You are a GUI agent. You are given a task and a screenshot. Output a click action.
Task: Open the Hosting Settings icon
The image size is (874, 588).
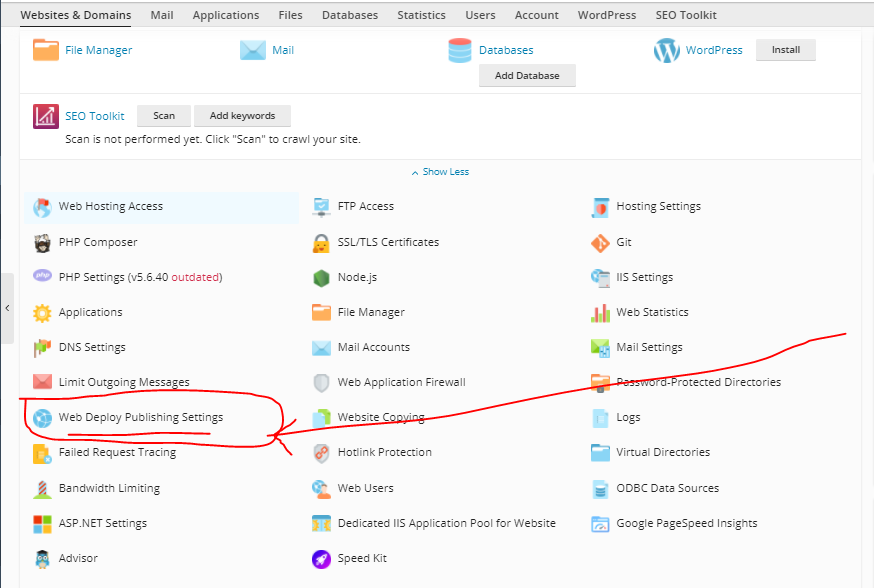600,207
